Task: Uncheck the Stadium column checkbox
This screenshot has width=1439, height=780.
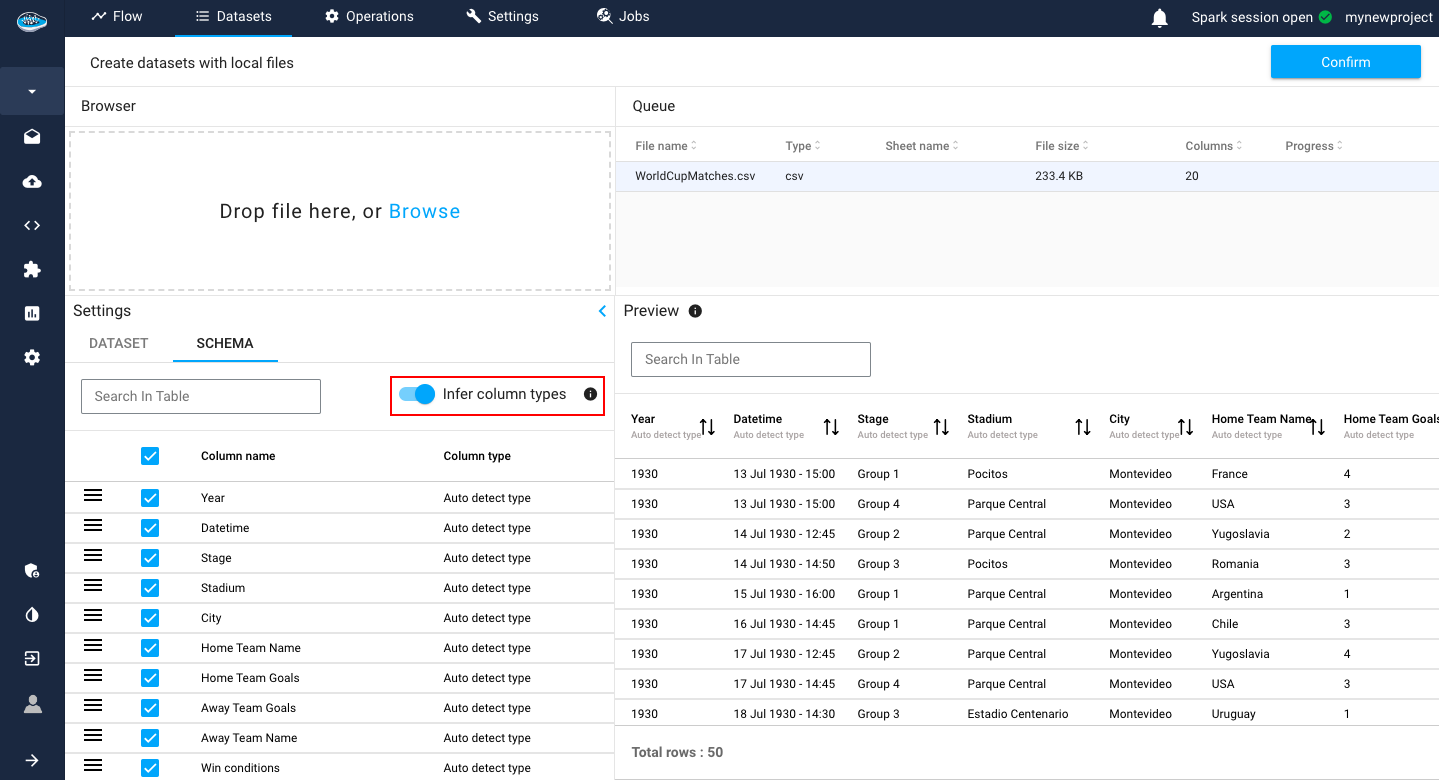Action: (150, 588)
